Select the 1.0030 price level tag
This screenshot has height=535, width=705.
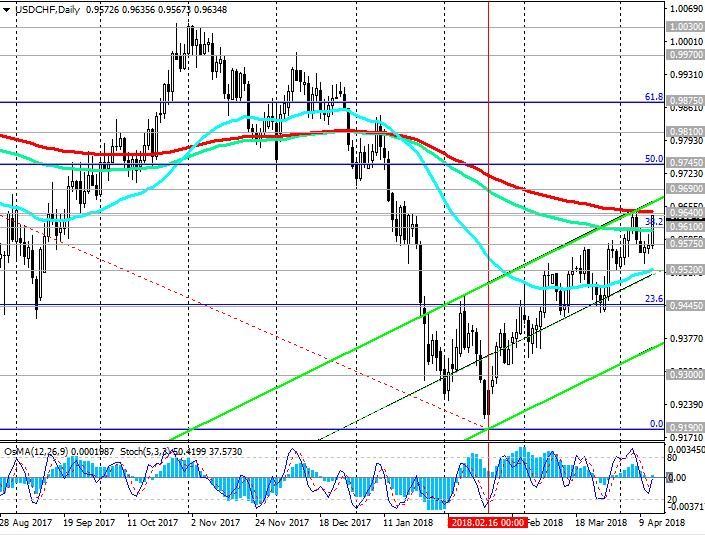click(685, 27)
